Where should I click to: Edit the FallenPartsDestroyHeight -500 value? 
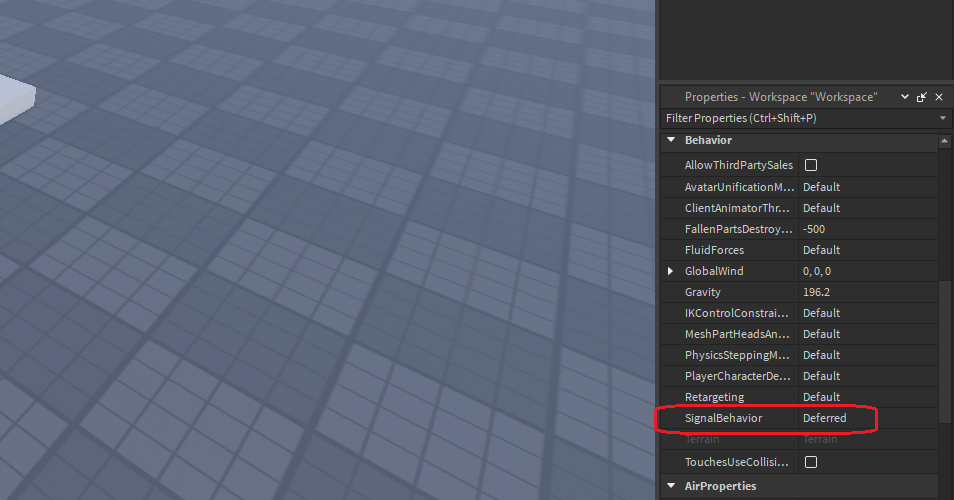click(x=814, y=229)
